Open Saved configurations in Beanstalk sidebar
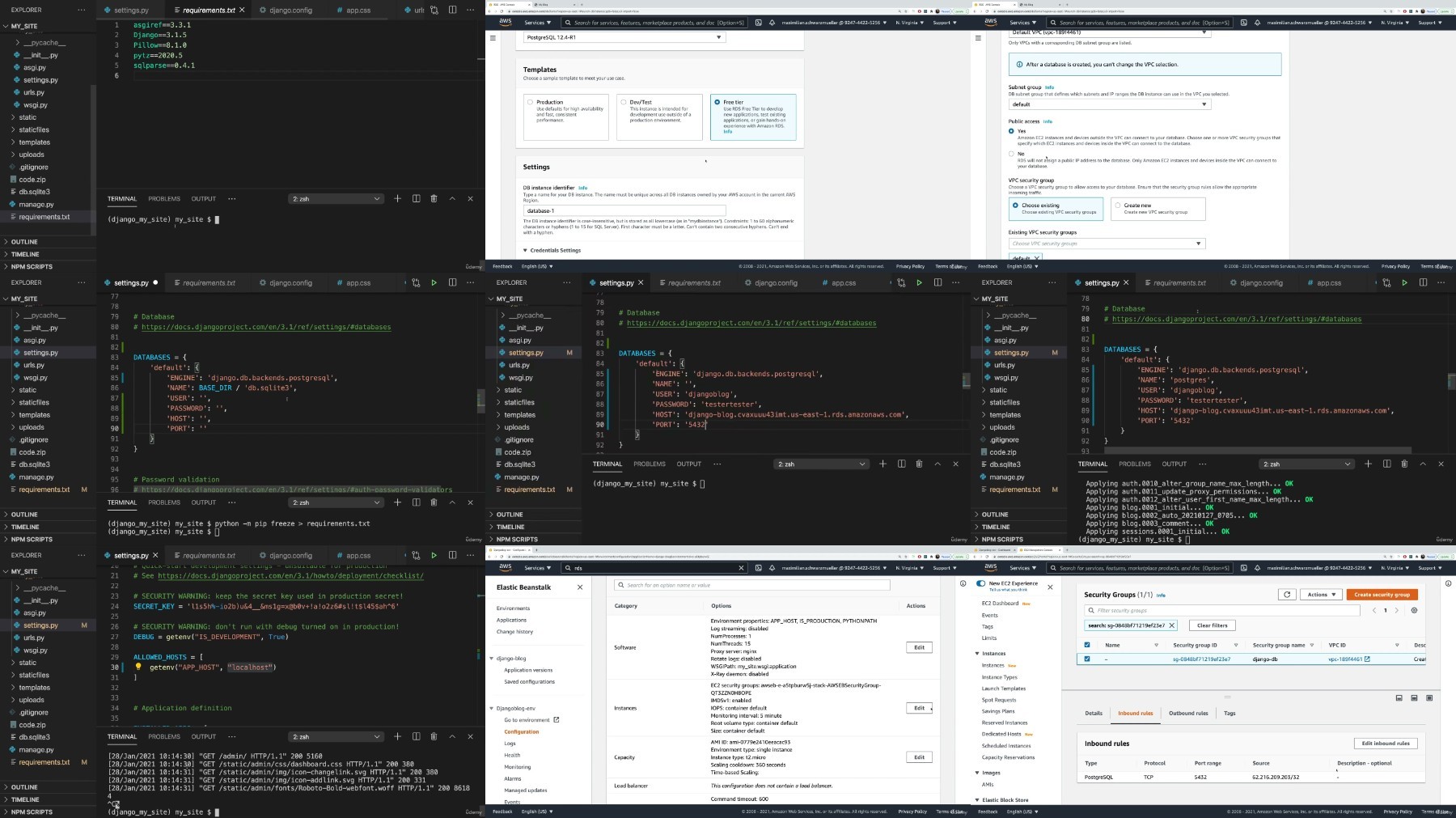1456x818 pixels. (529, 682)
